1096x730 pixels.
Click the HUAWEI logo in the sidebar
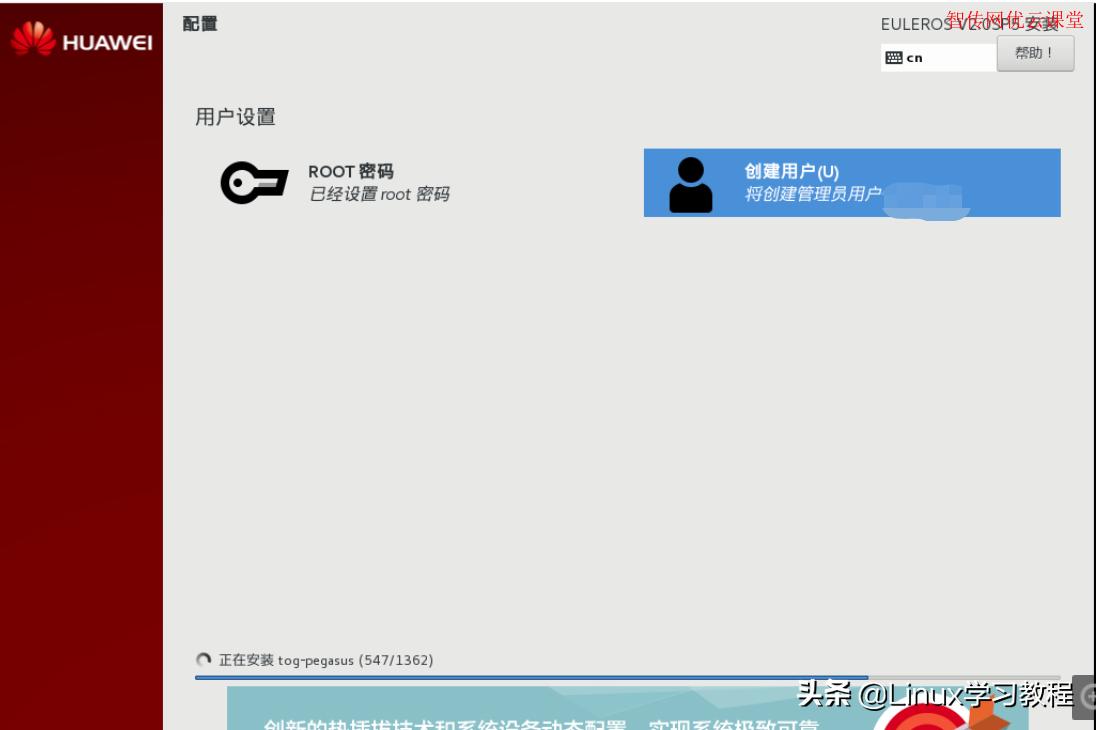80,40
